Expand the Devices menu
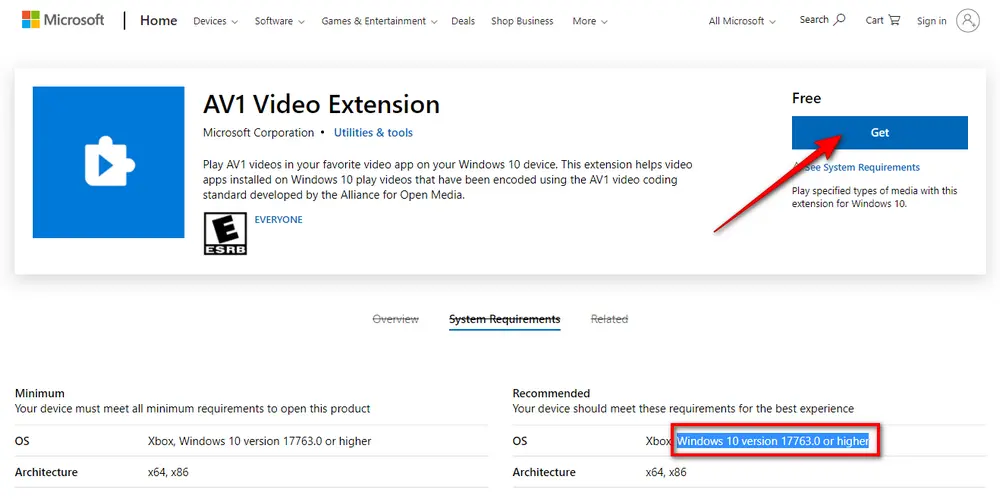This screenshot has height=499, width=1000. [216, 21]
